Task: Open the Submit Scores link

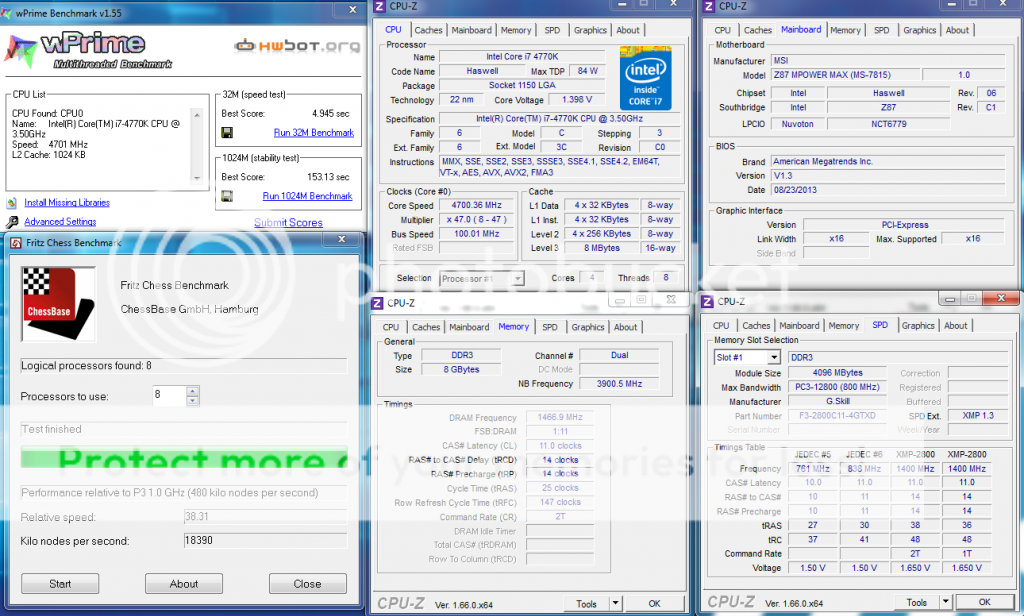Action: [288, 223]
